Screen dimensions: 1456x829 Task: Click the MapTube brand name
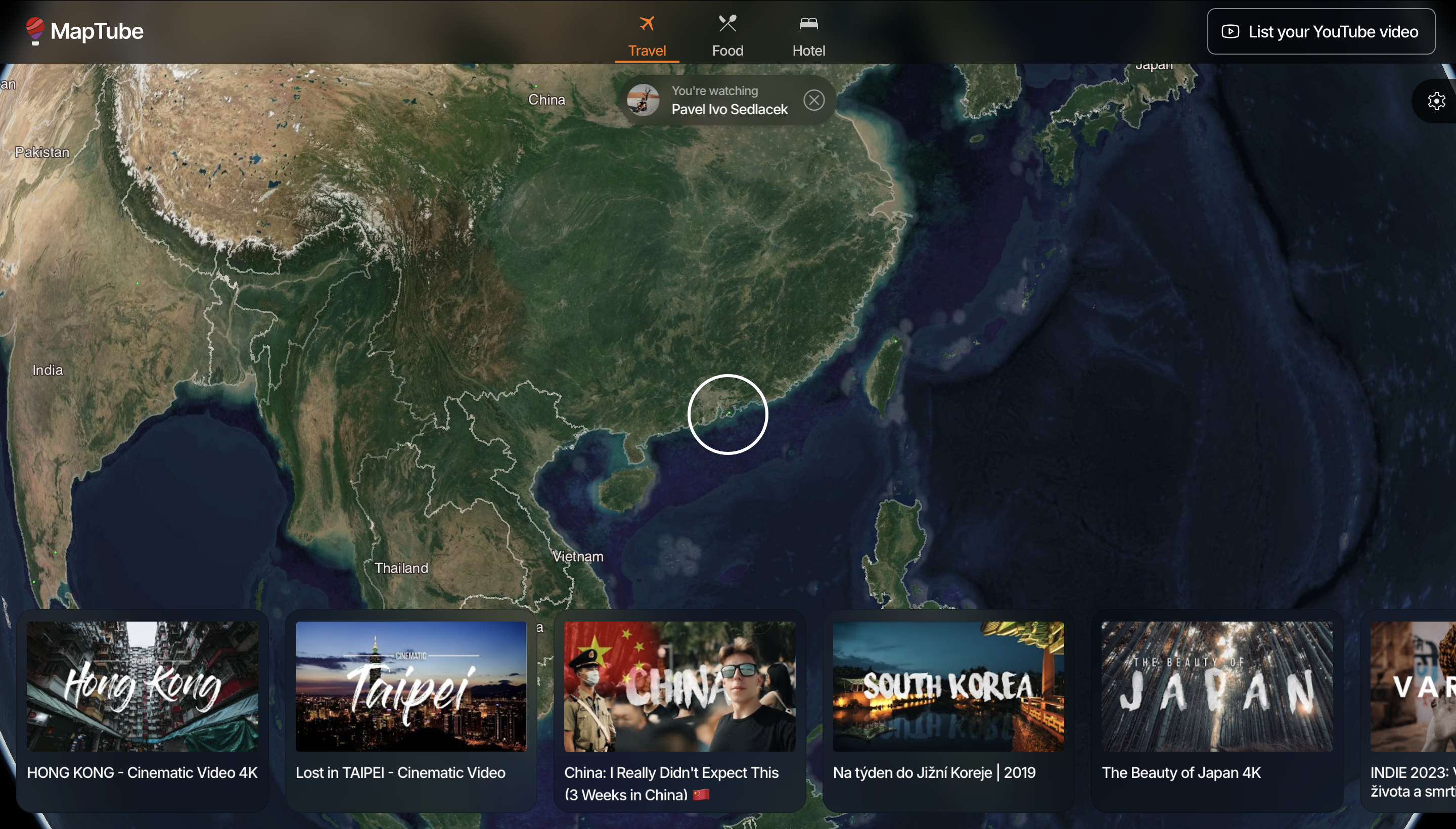click(x=97, y=31)
